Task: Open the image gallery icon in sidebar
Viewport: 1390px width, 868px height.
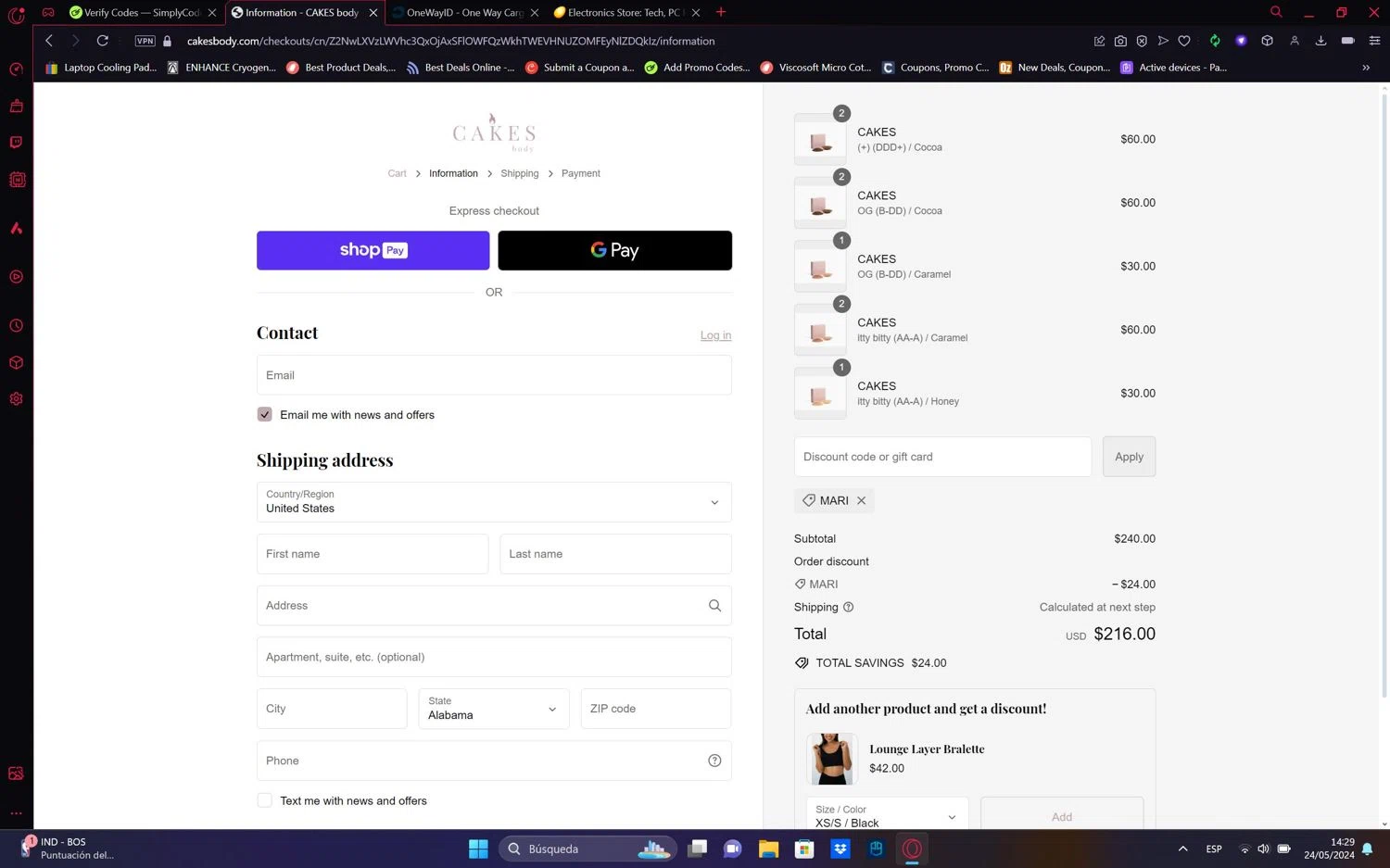Action: point(16,774)
